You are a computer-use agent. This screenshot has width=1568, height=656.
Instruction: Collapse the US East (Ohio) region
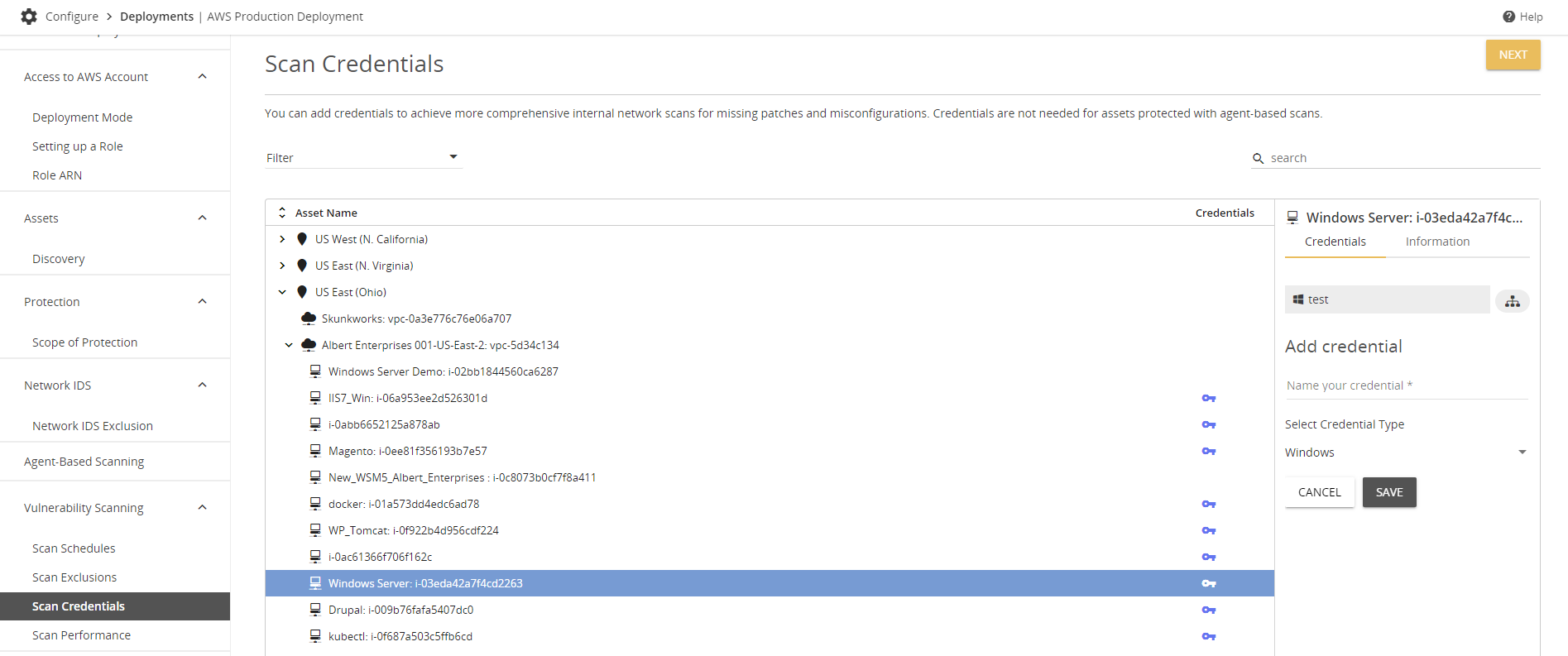tap(282, 292)
